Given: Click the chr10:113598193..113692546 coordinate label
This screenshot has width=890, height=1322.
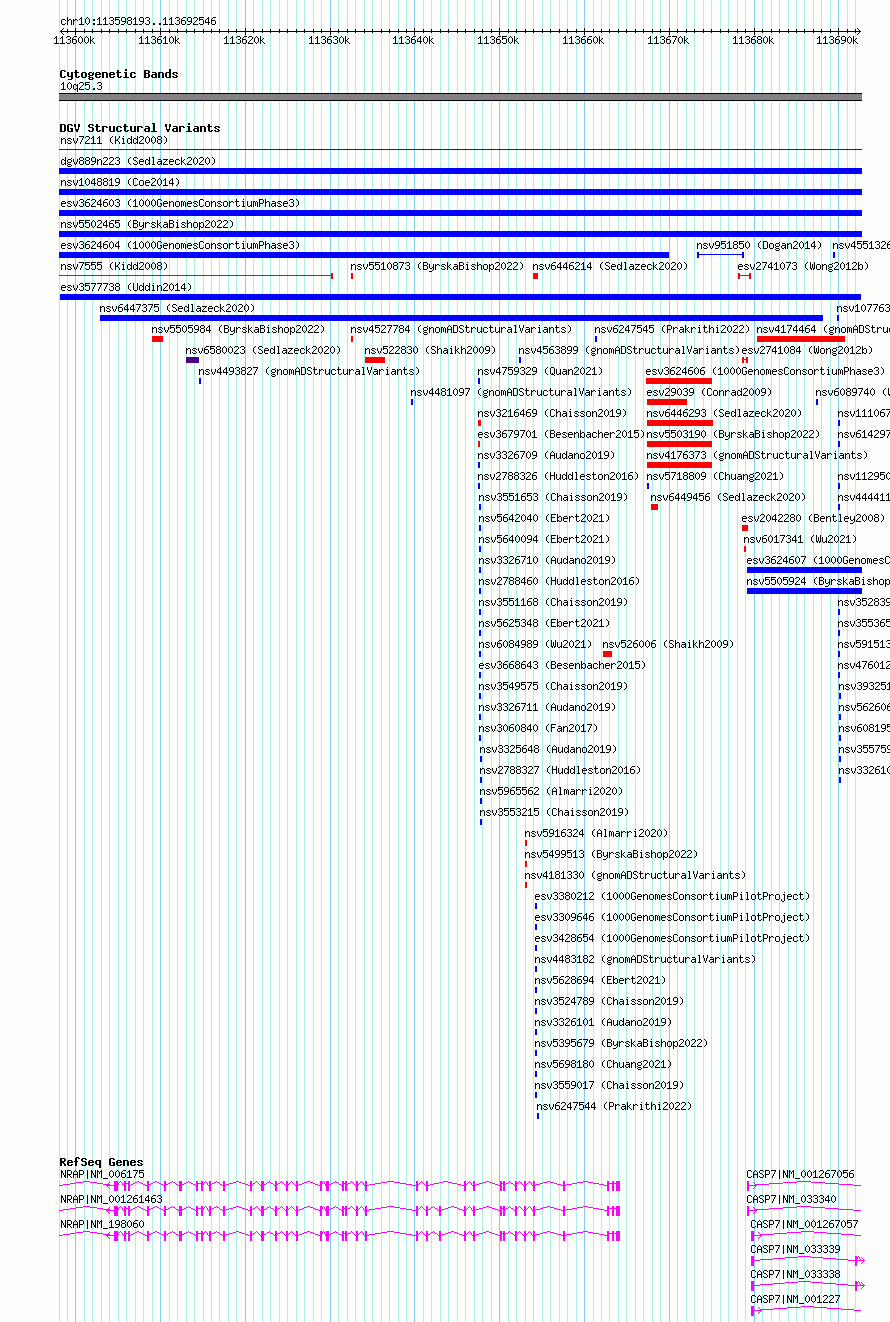Looking at the screenshot, I should (x=138, y=21).
